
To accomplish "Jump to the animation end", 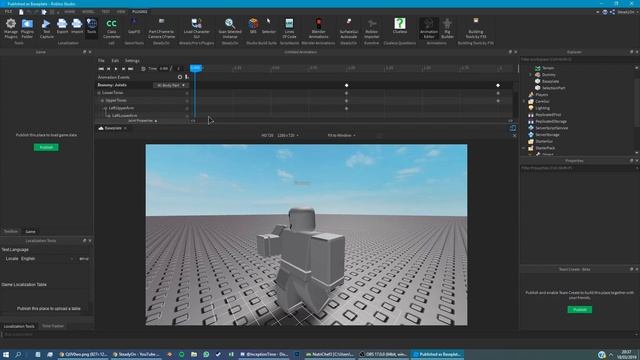I will point(131,69).
